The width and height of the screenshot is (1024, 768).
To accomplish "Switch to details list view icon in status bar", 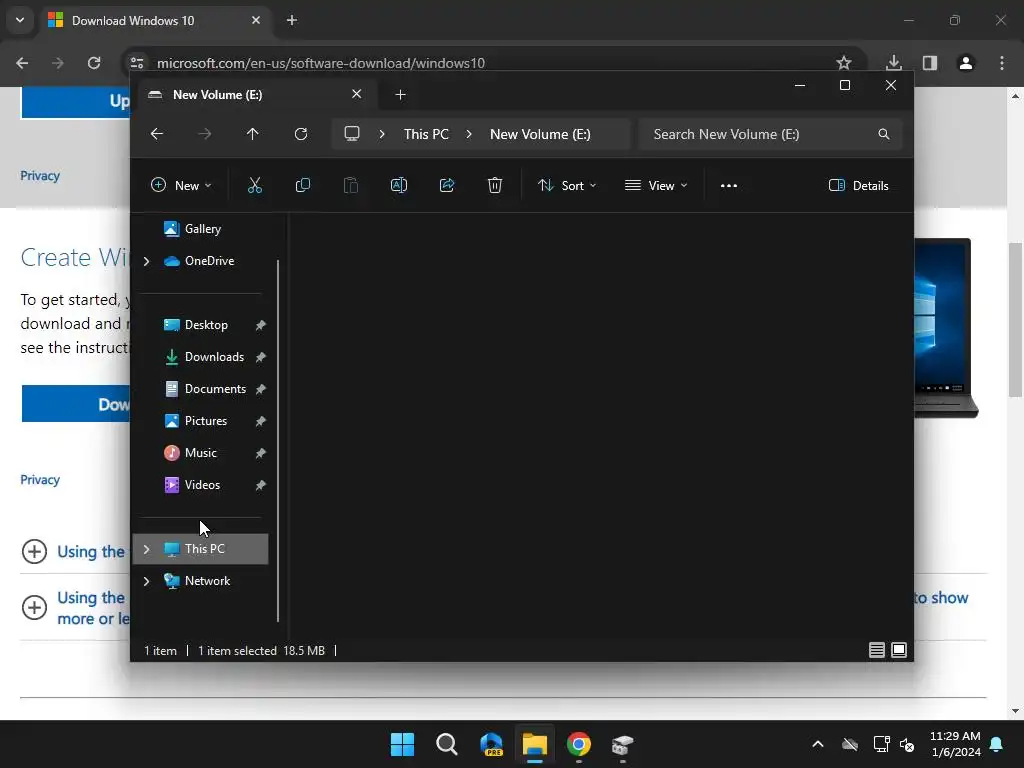I will [x=877, y=650].
